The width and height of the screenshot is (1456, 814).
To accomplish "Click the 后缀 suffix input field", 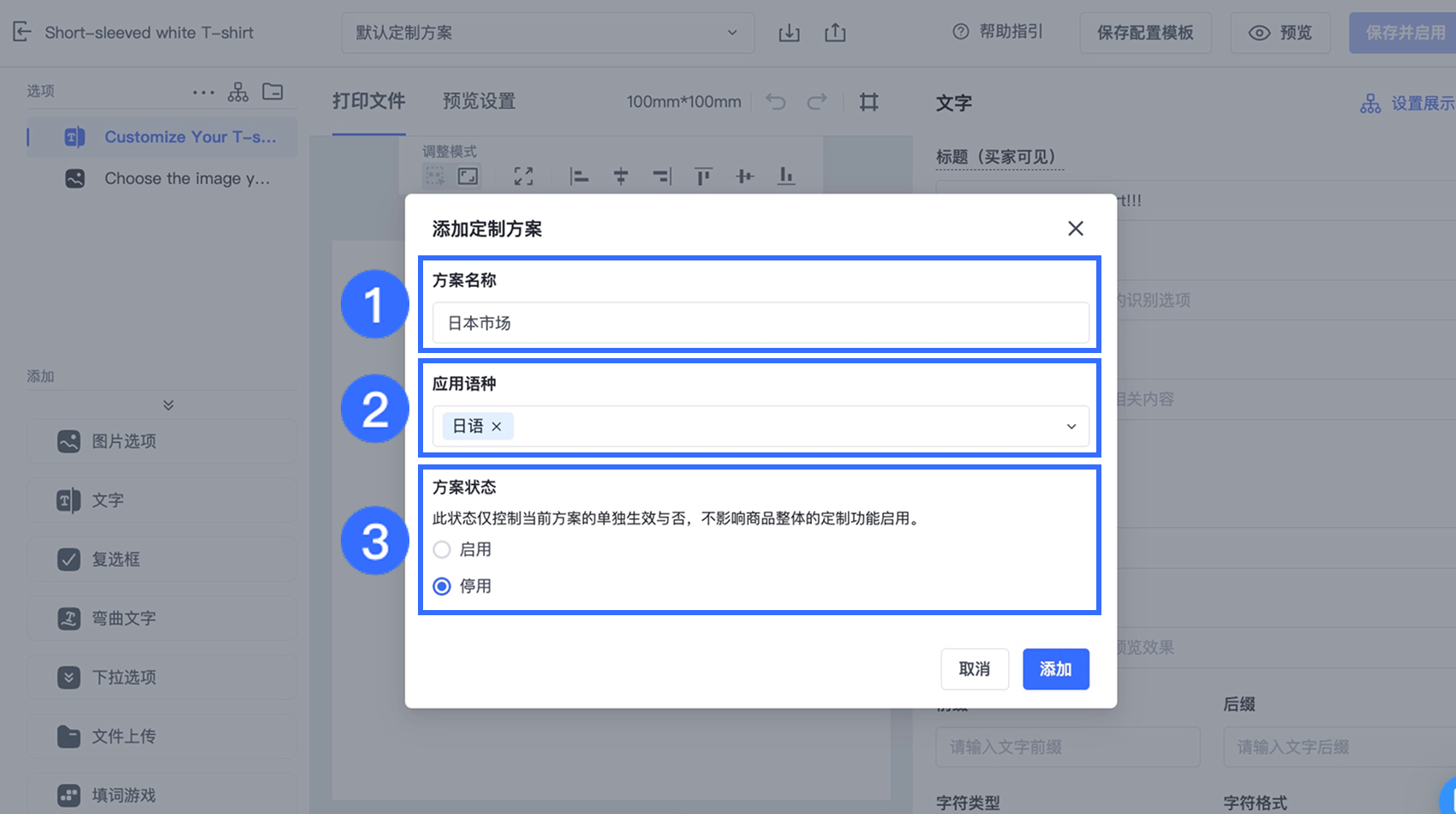I will 1340,747.
